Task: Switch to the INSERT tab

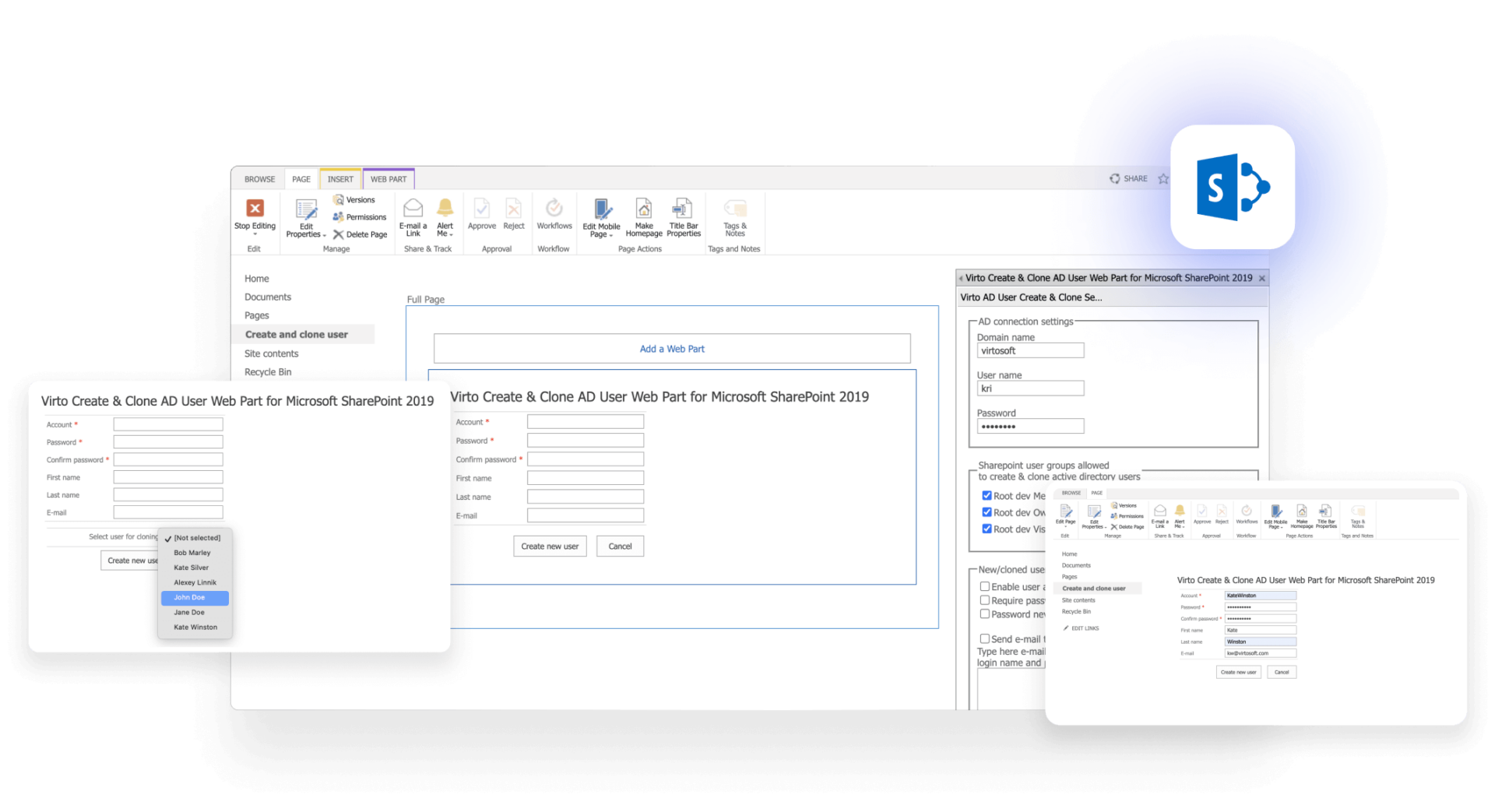Action: tap(340, 178)
